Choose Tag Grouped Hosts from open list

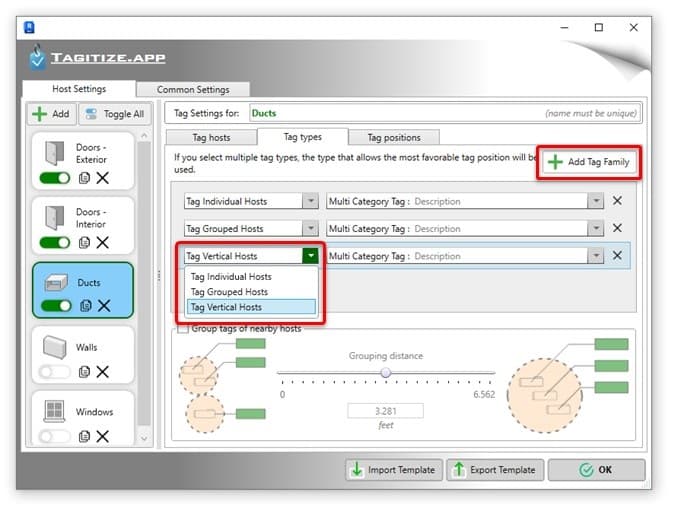tap(251, 292)
